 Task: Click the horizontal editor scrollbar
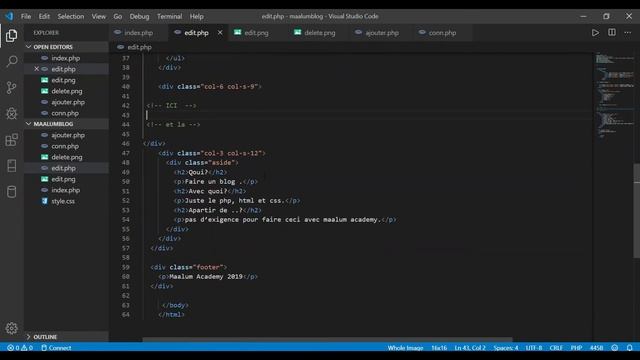pos(327,339)
